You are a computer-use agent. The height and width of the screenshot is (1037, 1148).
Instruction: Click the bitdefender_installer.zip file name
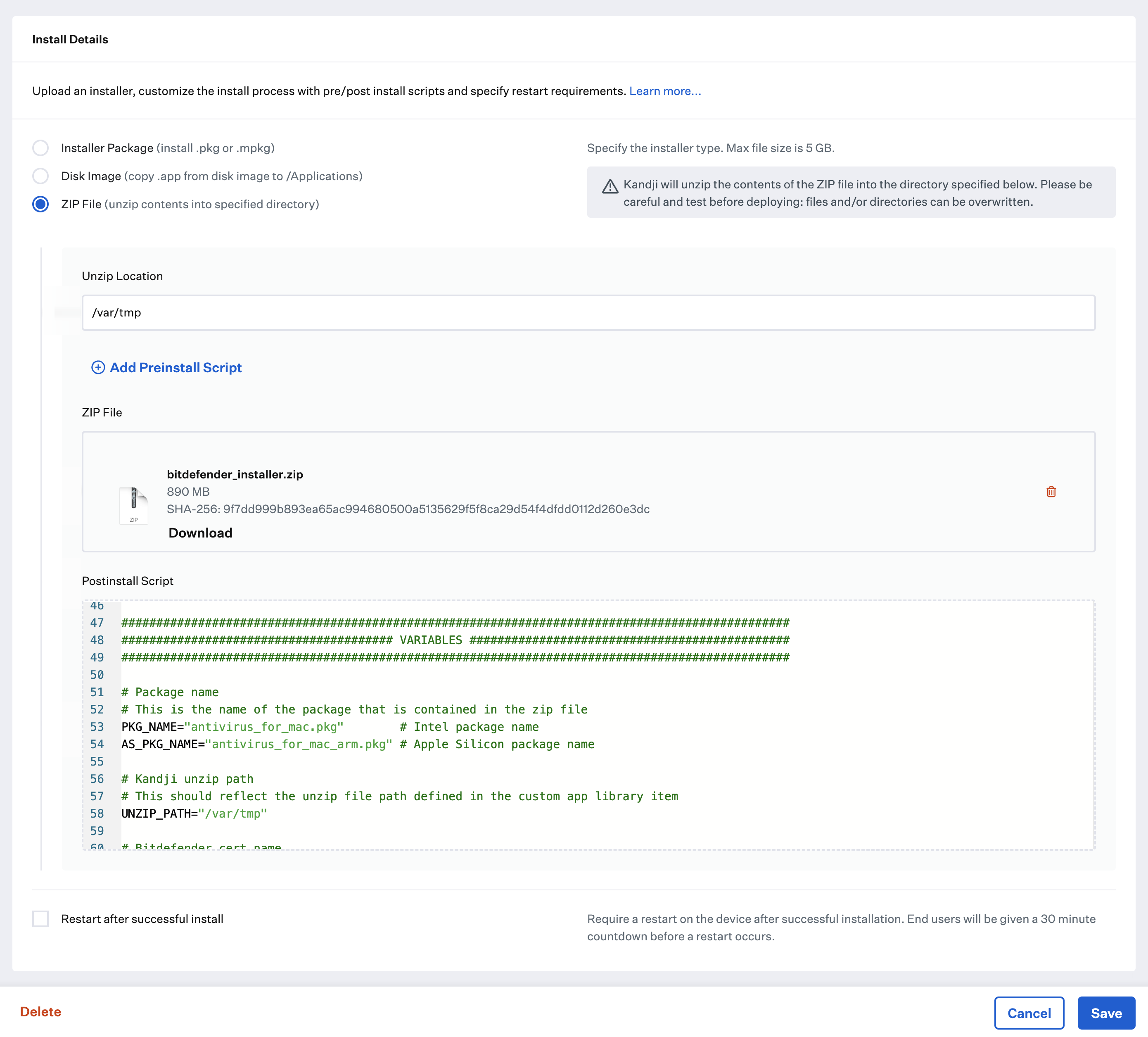pyautogui.click(x=235, y=474)
